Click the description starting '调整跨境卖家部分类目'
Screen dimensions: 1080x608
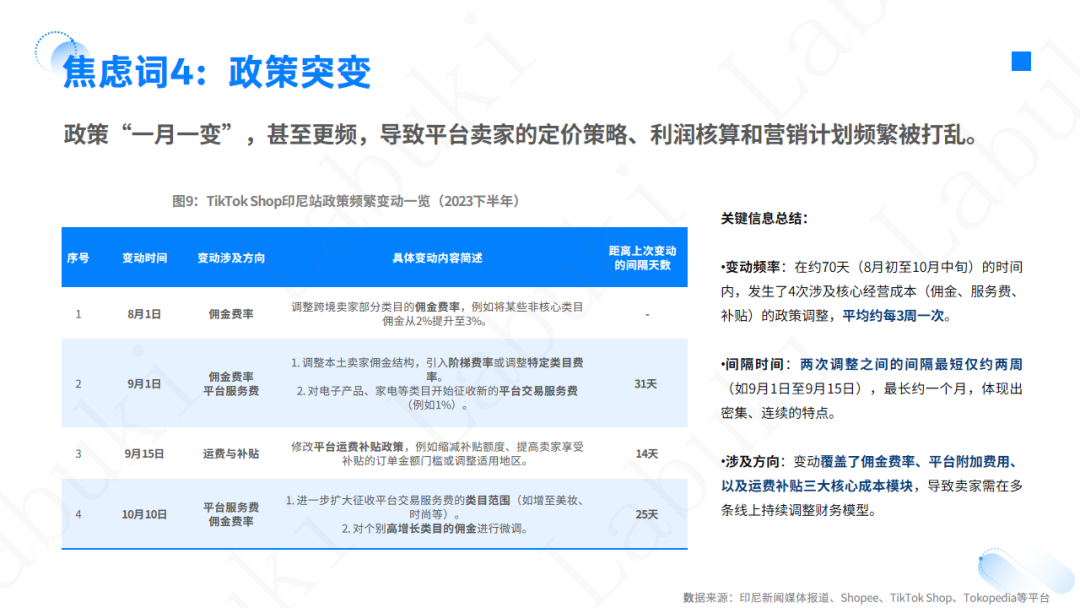pos(437,314)
